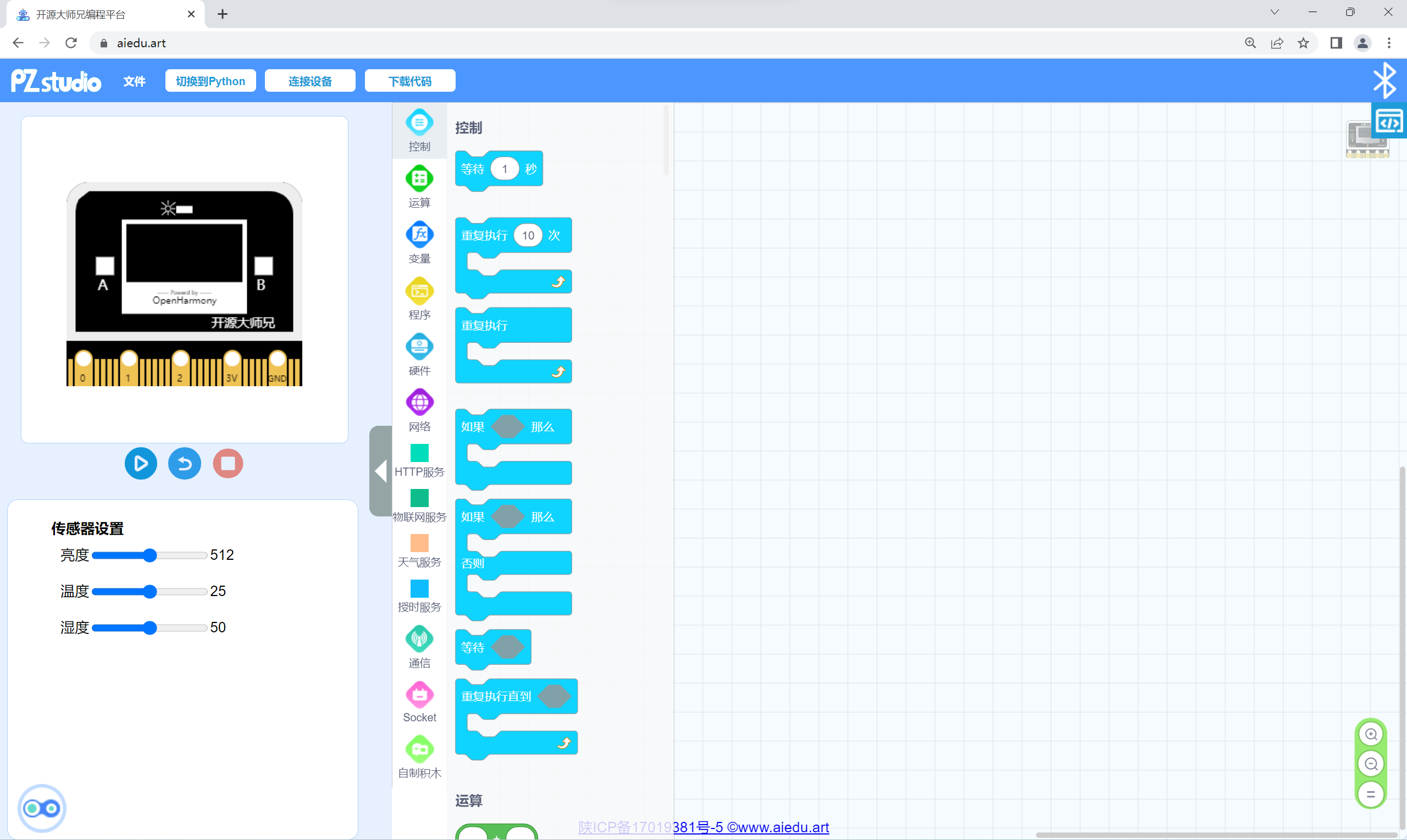Open the browser tab search chevron
The height and width of the screenshot is (840, 1407).
[x=1274, y=13]
